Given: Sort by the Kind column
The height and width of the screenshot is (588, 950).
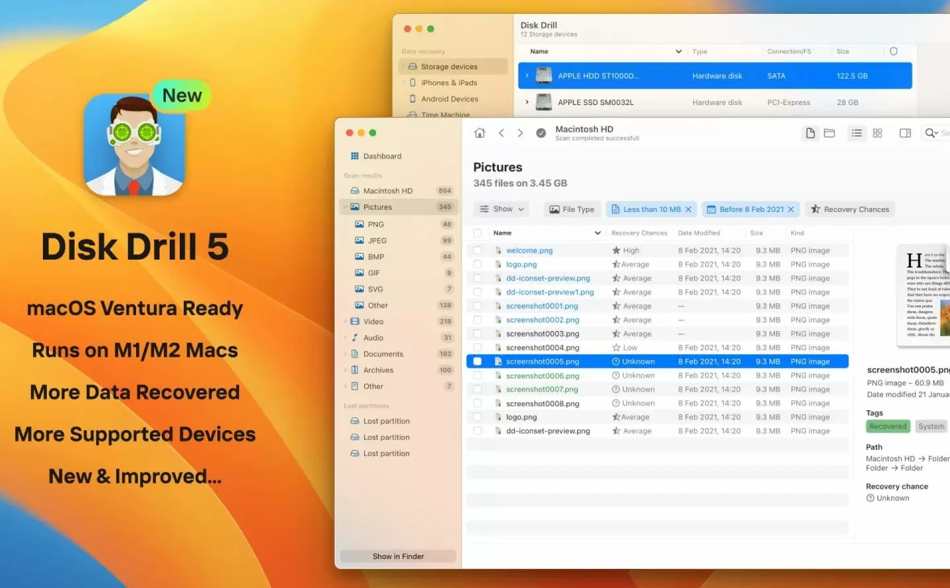Looking at the screenshot, I should pyautogui.click(x=797, y=233).
